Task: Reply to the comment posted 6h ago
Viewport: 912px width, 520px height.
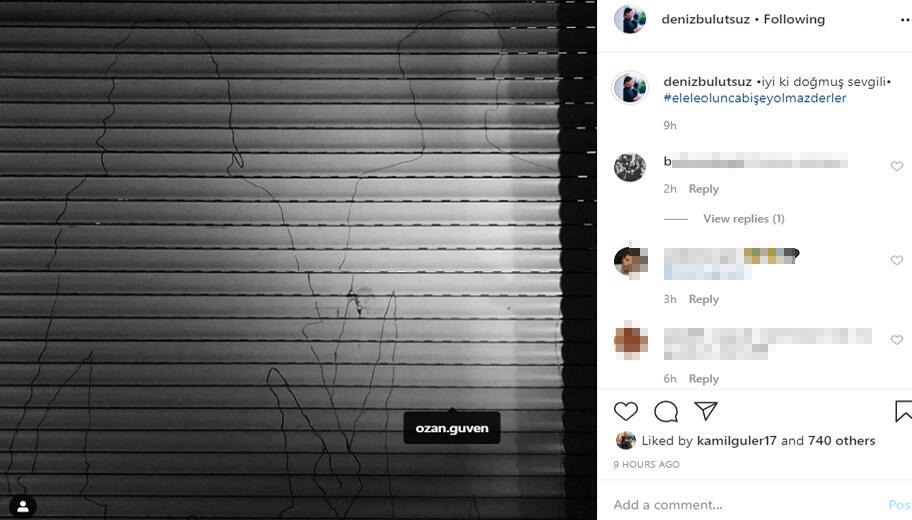Action: tap(703, 379)
